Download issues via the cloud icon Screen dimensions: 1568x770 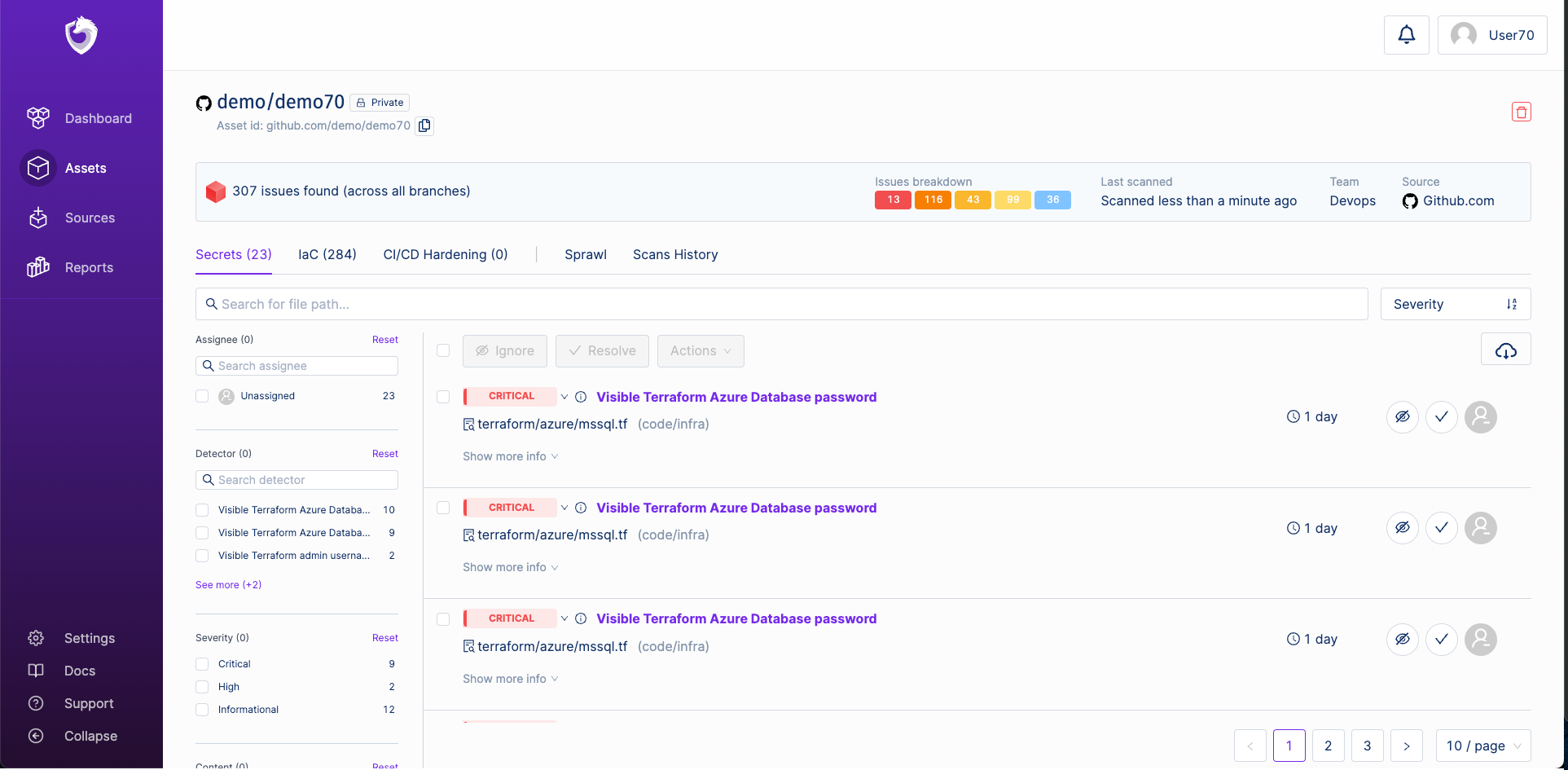point(1506,350)
